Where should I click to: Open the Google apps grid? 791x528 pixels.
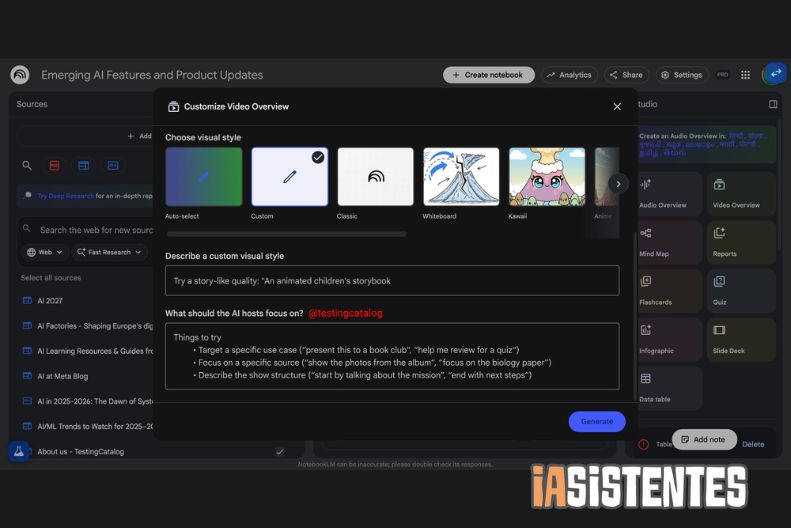pos(745,75)
